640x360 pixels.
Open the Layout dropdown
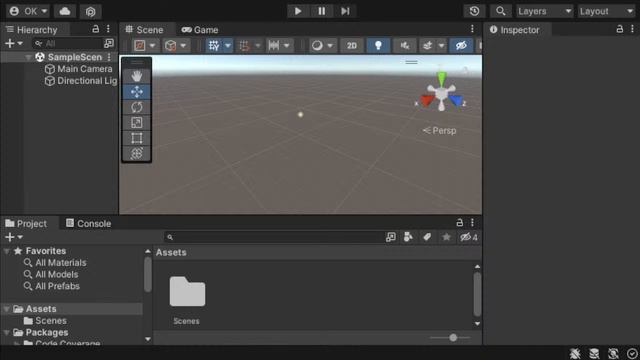[607, 11]
